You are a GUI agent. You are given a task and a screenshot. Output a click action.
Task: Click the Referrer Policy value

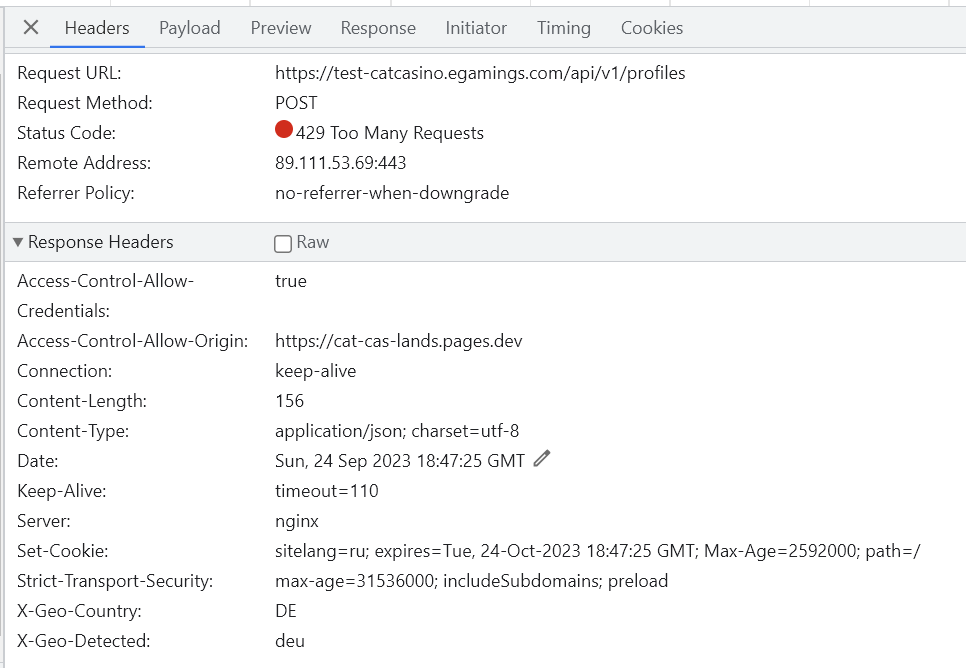(x=391, y=193)
